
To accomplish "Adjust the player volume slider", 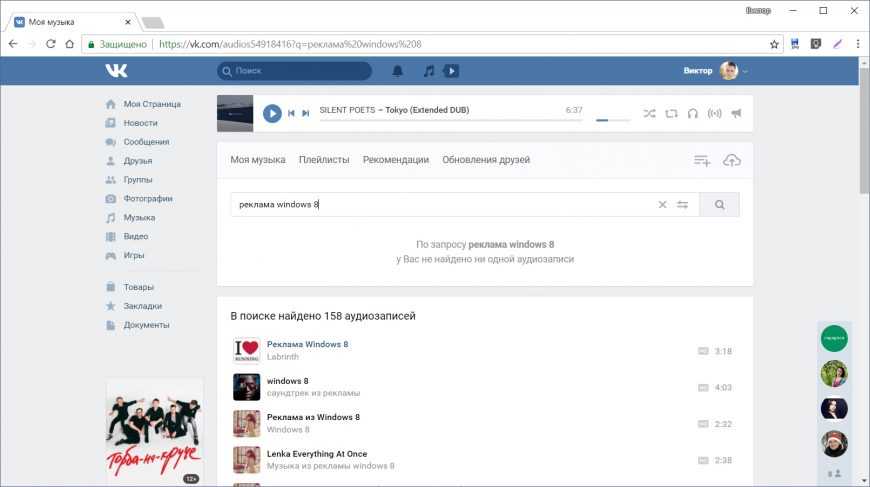I will 612,120.
